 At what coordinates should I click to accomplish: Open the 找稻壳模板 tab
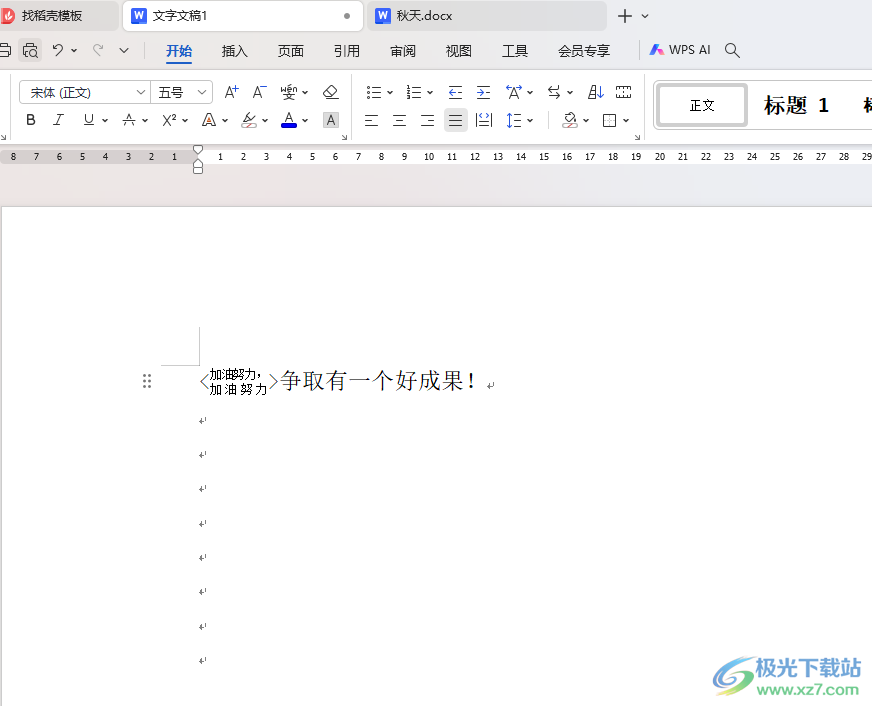click(x=58, y=16)
